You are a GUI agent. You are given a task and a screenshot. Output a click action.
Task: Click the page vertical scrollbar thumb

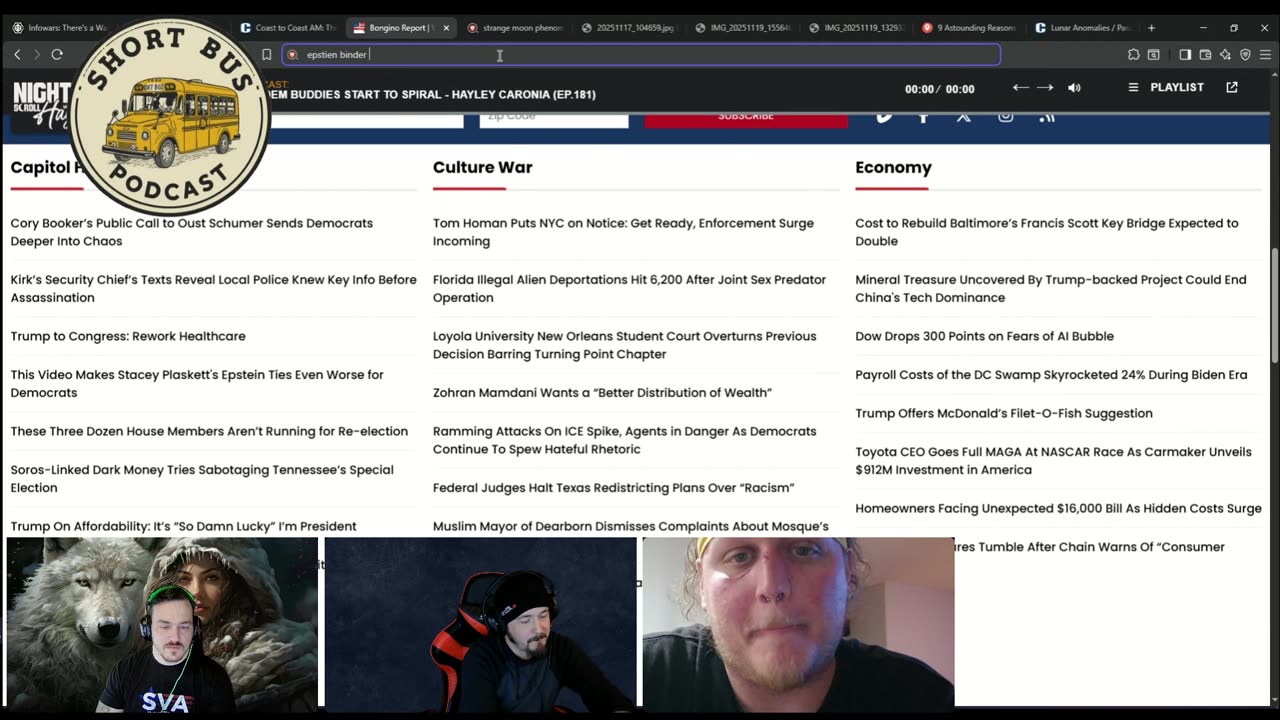click(1274, 305)
